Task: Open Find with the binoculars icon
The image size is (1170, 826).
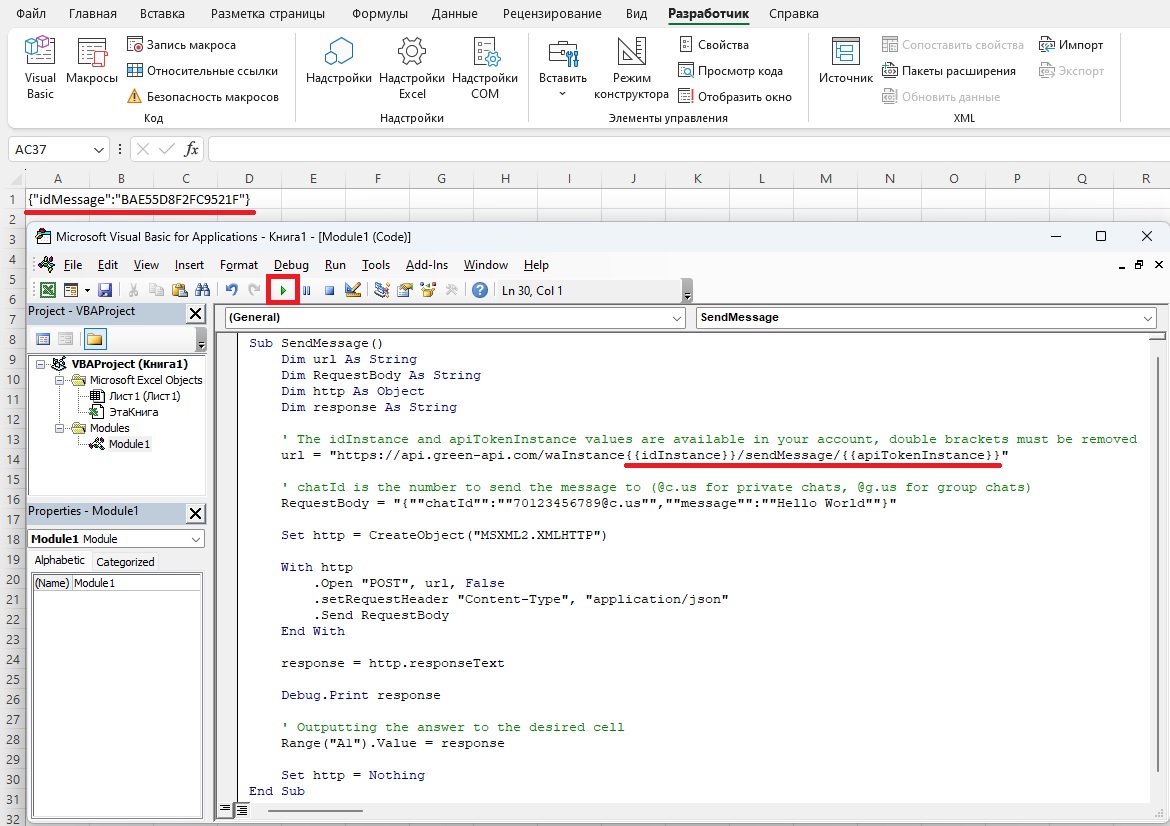Action: [x=202, y=290]
